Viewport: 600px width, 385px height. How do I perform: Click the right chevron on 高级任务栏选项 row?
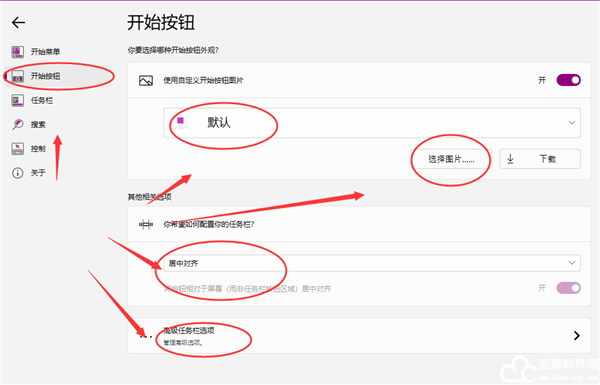577,336
